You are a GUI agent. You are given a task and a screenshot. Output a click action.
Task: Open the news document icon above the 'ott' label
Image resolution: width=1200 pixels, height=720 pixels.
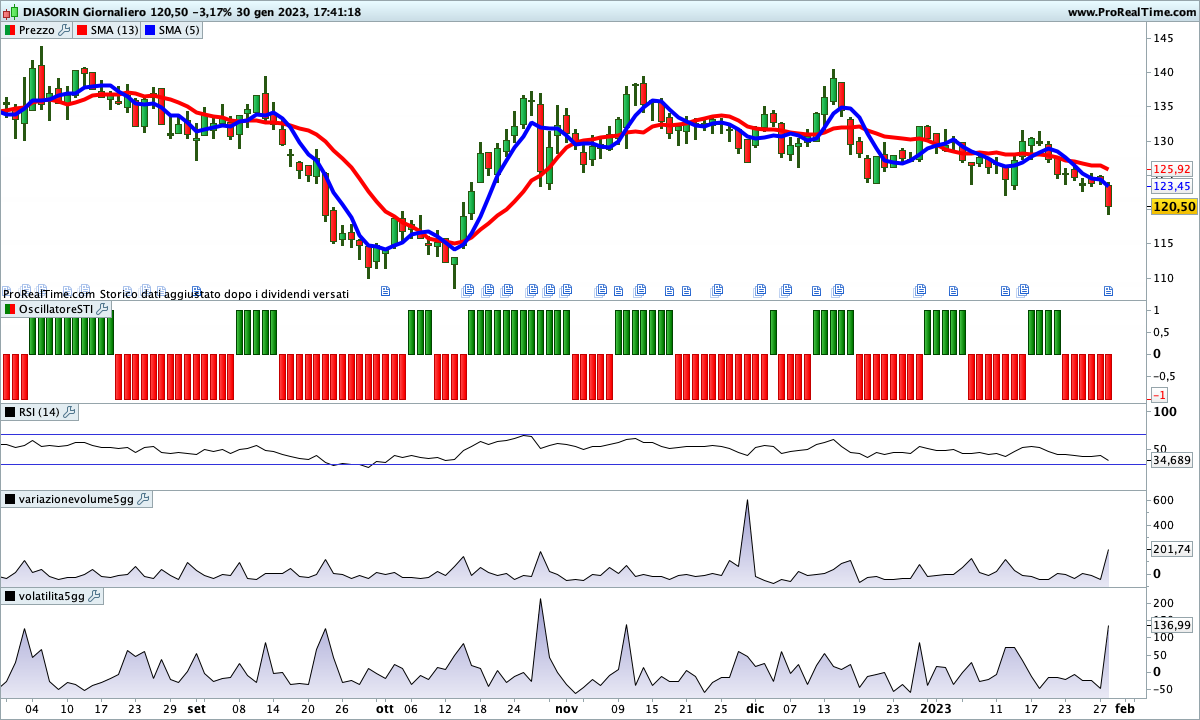385,291
